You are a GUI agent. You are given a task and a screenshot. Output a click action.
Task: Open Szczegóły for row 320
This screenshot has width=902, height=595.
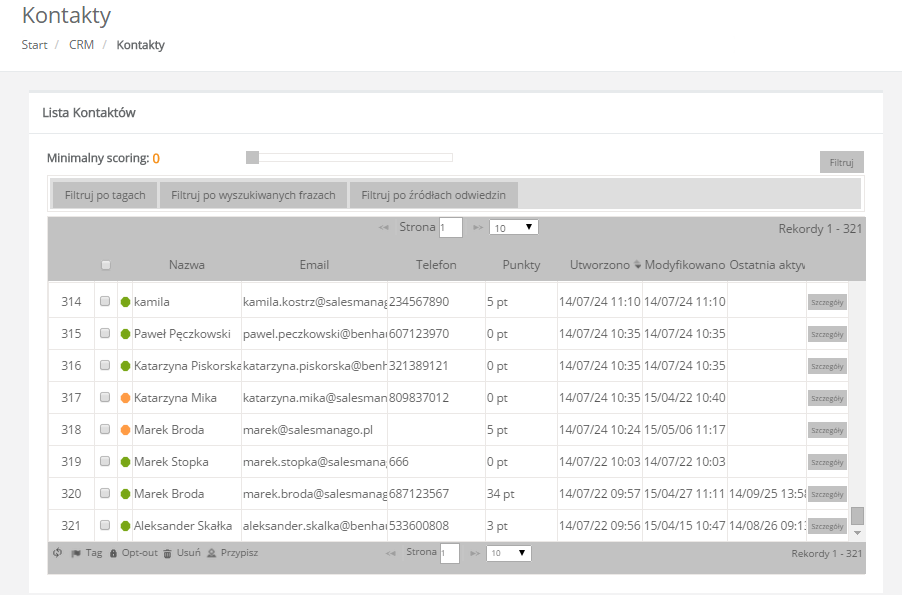pyautogui.click(x=827, y=494)
